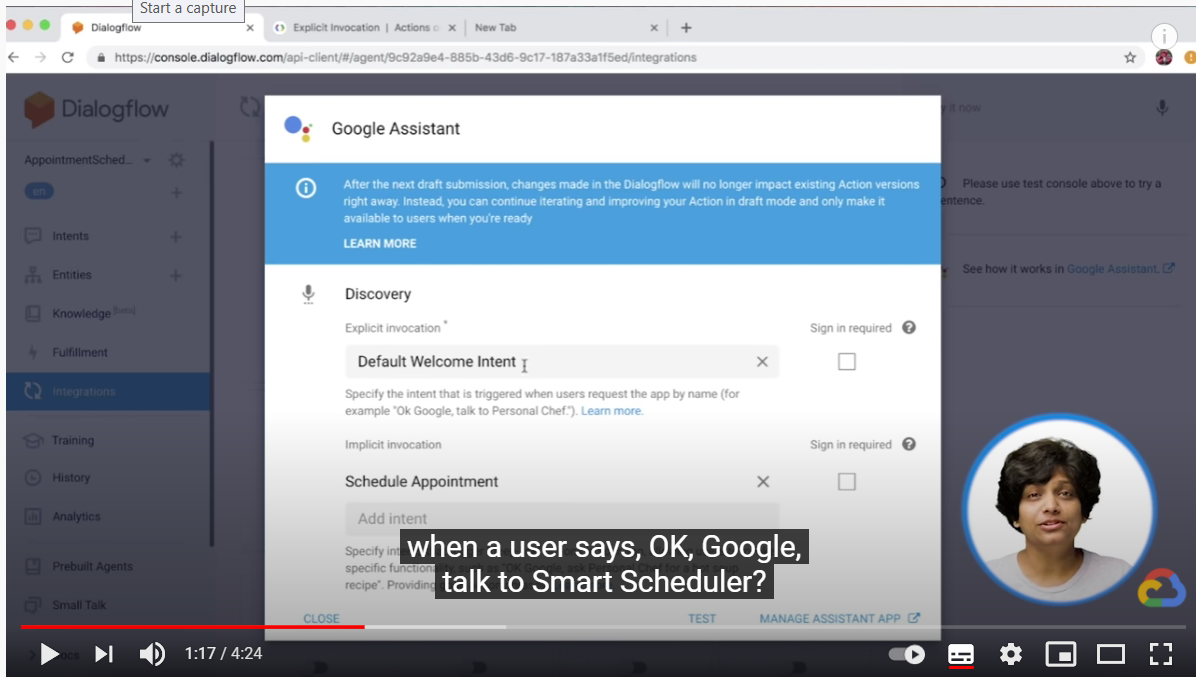
Task: Click CLOSE in the Google Assistant dialog
Action: pos(321,618)
